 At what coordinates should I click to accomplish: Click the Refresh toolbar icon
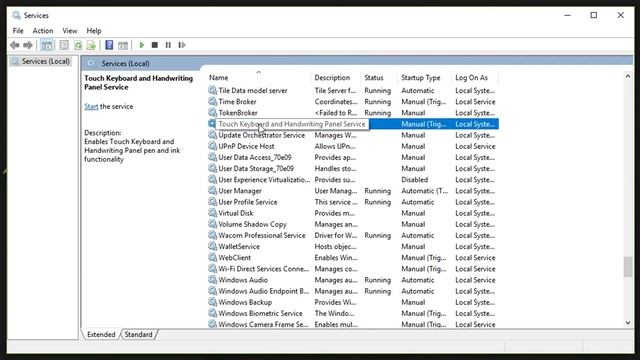[x=78, y=45]
